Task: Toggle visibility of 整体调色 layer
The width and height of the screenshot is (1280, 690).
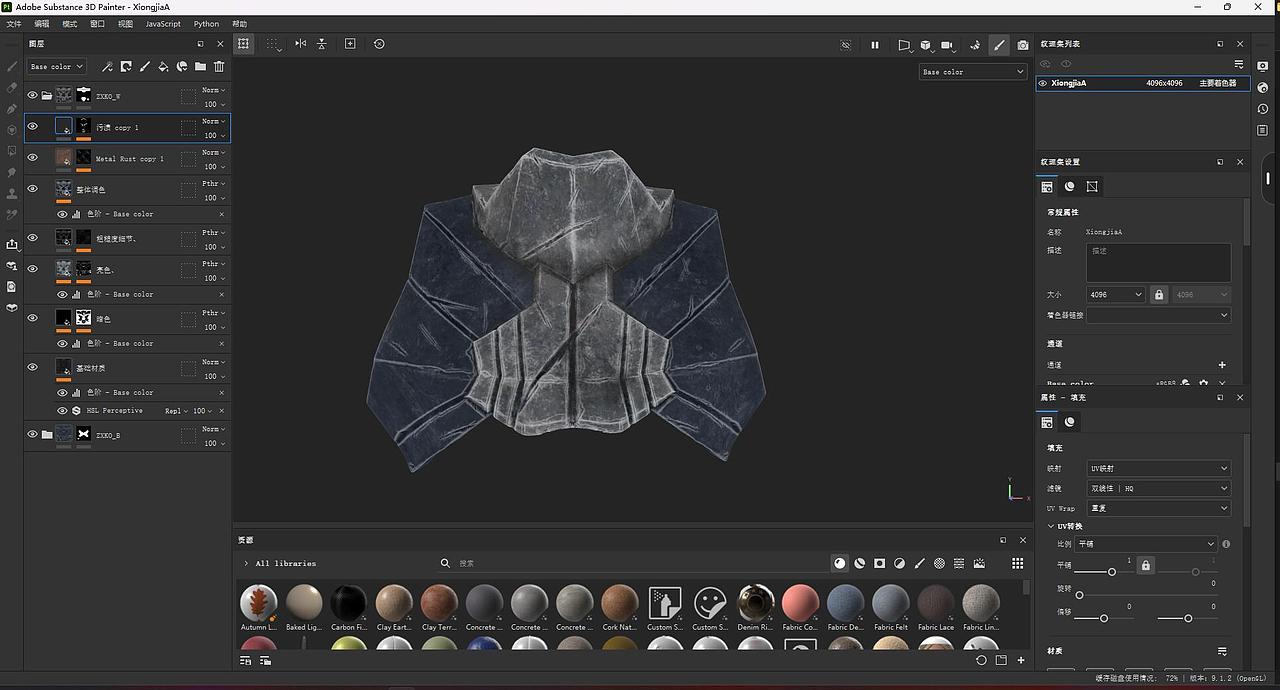Action: pos(32,189)
